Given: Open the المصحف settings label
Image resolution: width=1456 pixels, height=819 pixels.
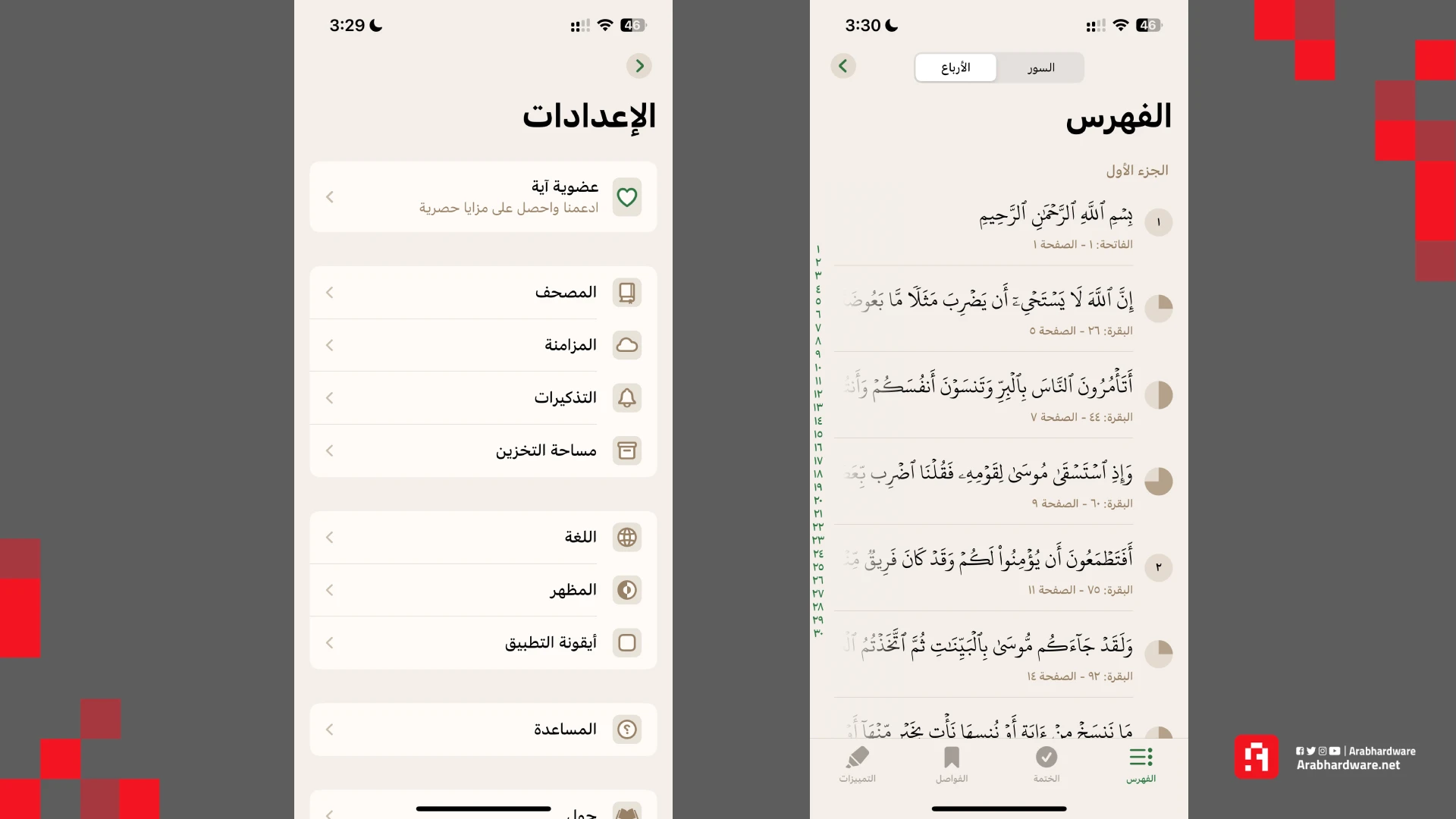Looking at the screenshot, I should (x=566, y=292).
